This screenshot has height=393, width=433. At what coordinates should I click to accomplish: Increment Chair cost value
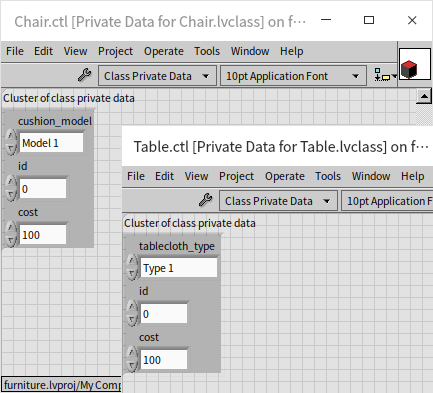point(11,228)
